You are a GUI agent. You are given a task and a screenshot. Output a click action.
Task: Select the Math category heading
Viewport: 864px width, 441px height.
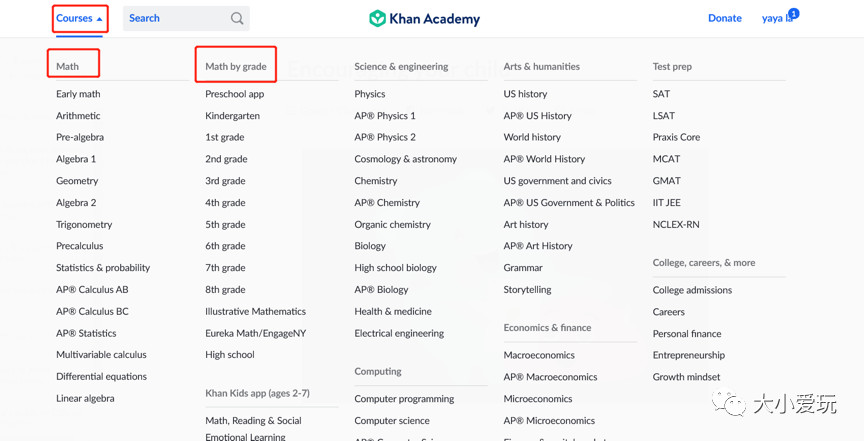tap(68, 66)
